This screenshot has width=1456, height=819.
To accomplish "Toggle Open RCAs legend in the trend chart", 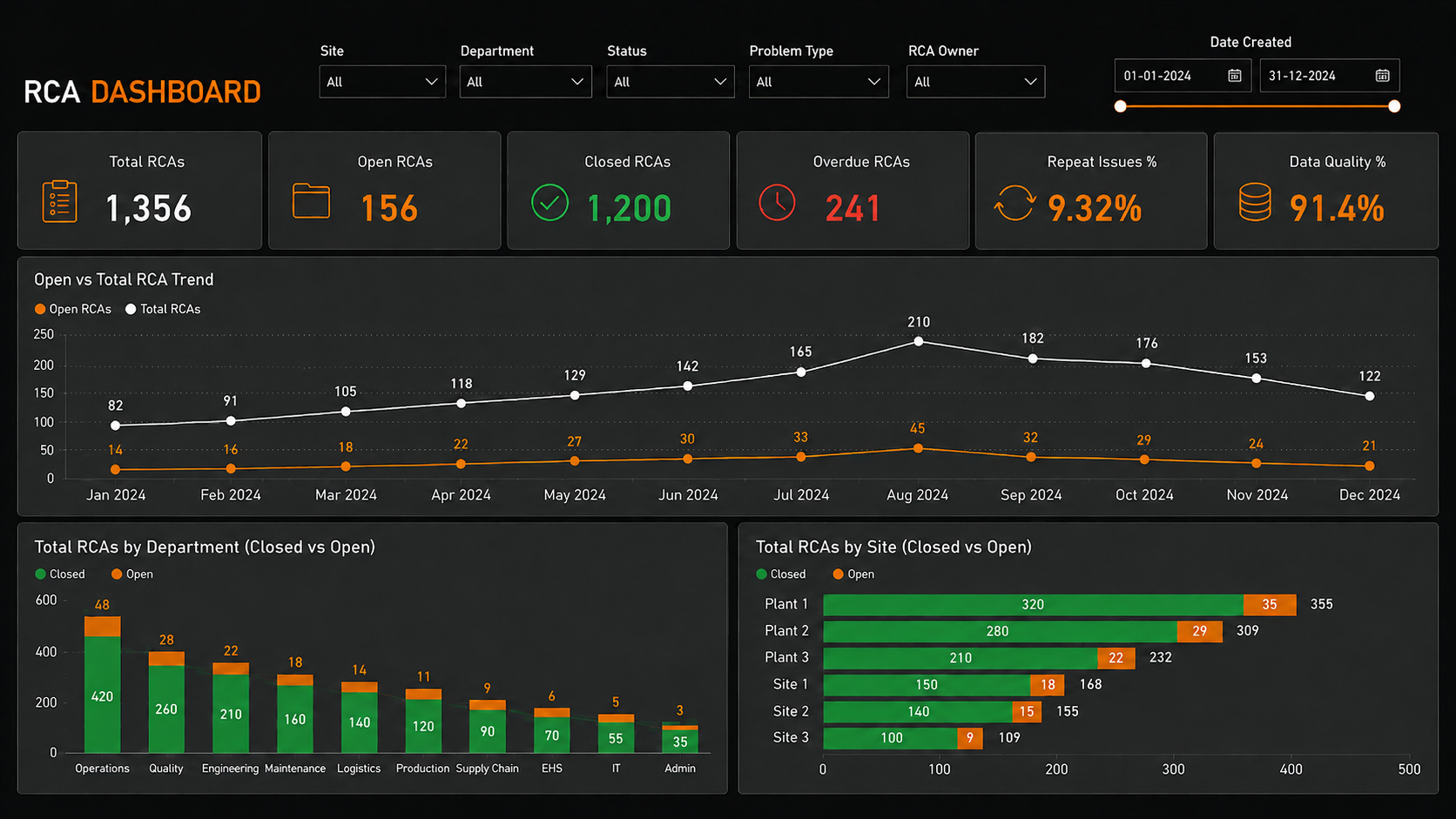I will pos(73,309).
